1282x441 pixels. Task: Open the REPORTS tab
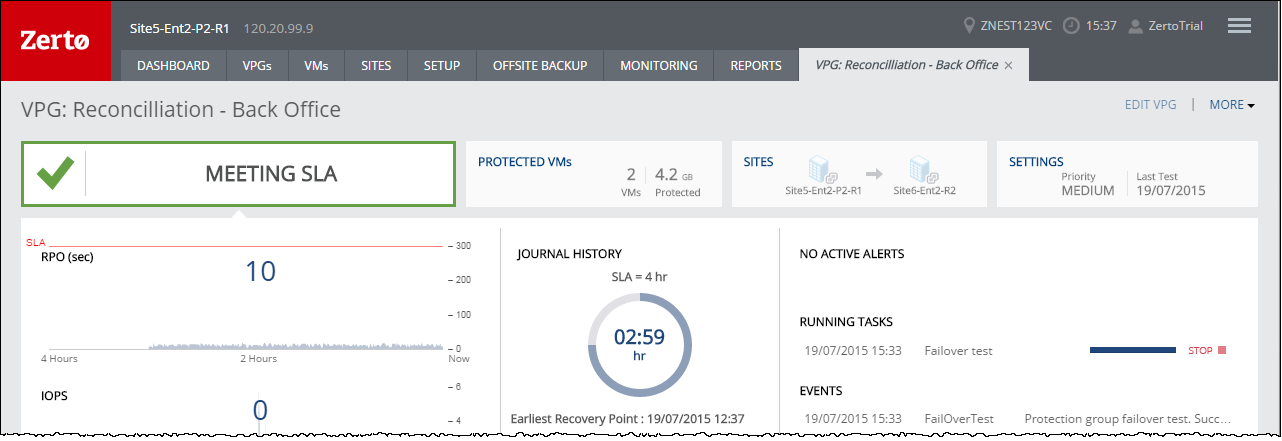(x=756, y=65)
